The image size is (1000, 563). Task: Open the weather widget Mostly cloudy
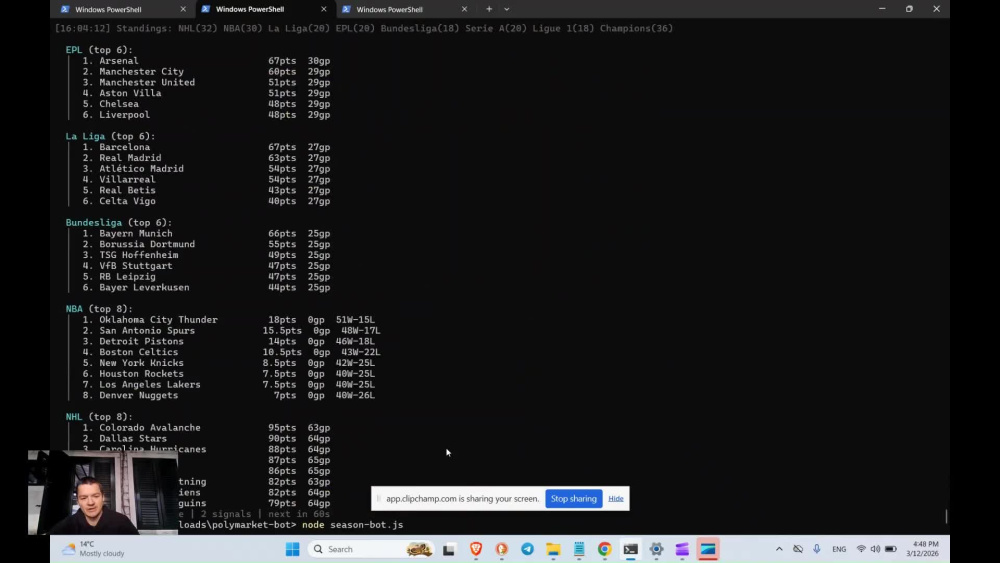(93, 549)
